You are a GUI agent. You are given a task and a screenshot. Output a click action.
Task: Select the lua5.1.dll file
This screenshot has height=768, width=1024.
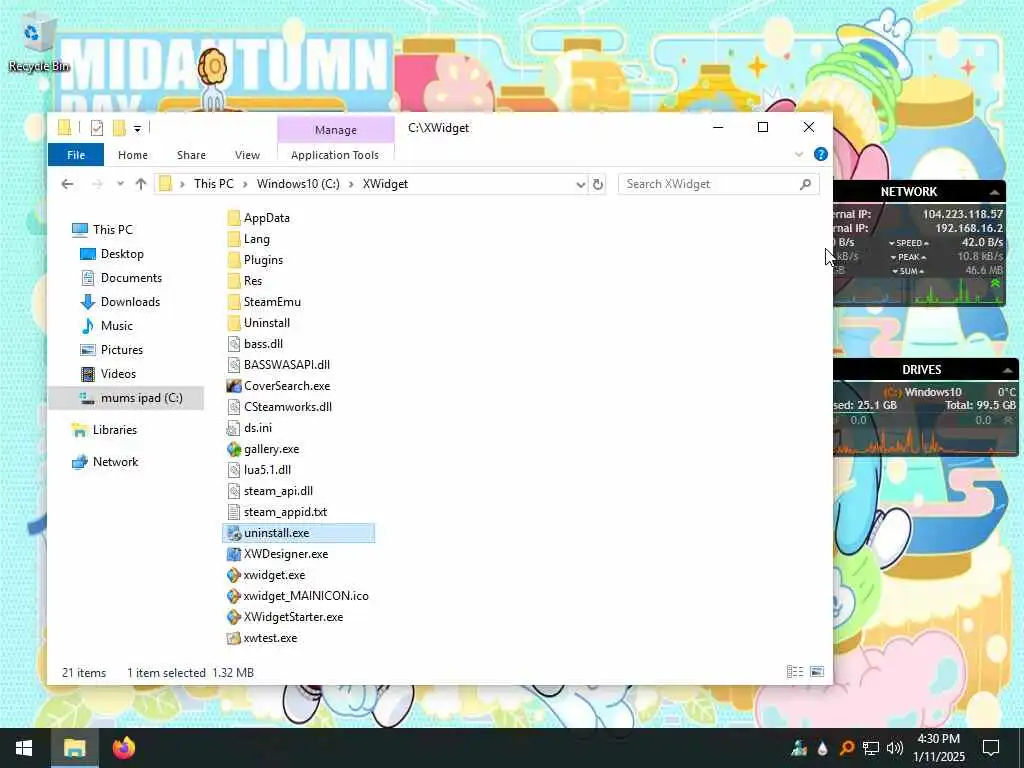coord(259,470)
